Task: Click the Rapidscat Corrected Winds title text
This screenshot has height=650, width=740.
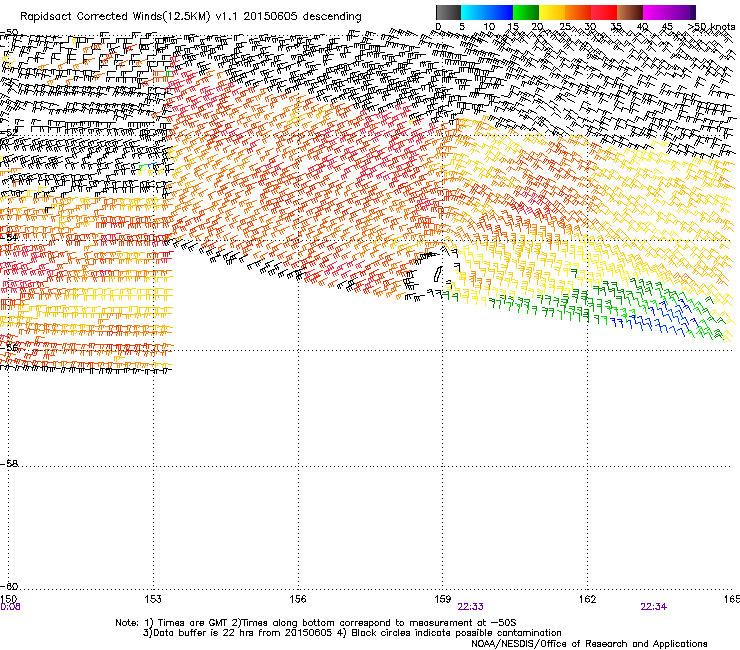Action: tap(191, 17)
